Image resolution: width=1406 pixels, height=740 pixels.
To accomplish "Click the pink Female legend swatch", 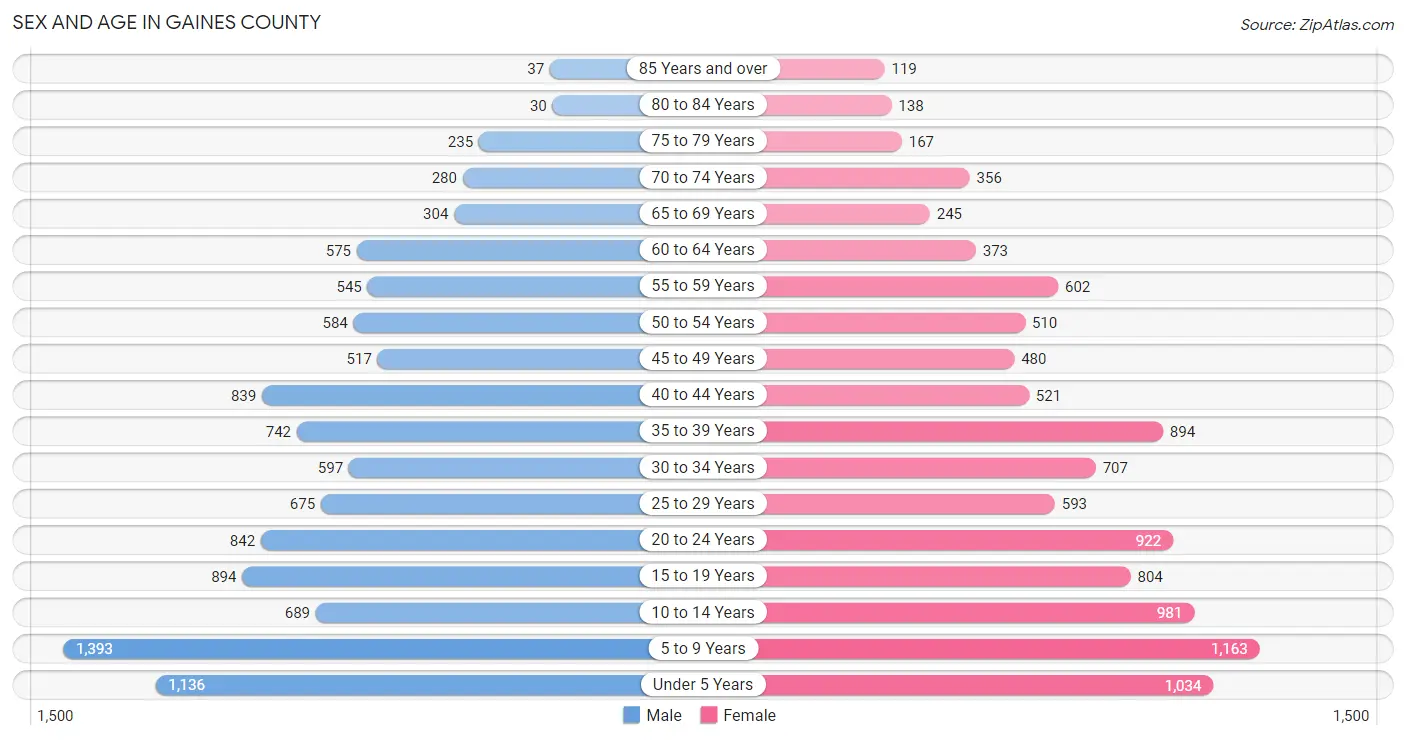I will (x=709, y=715).
